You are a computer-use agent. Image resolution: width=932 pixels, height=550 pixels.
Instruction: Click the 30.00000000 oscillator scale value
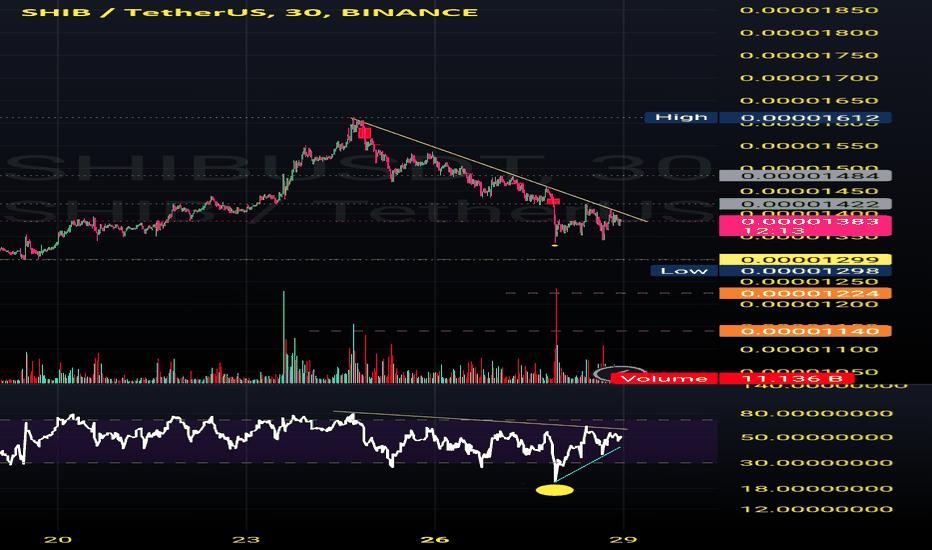click(816, 463)
